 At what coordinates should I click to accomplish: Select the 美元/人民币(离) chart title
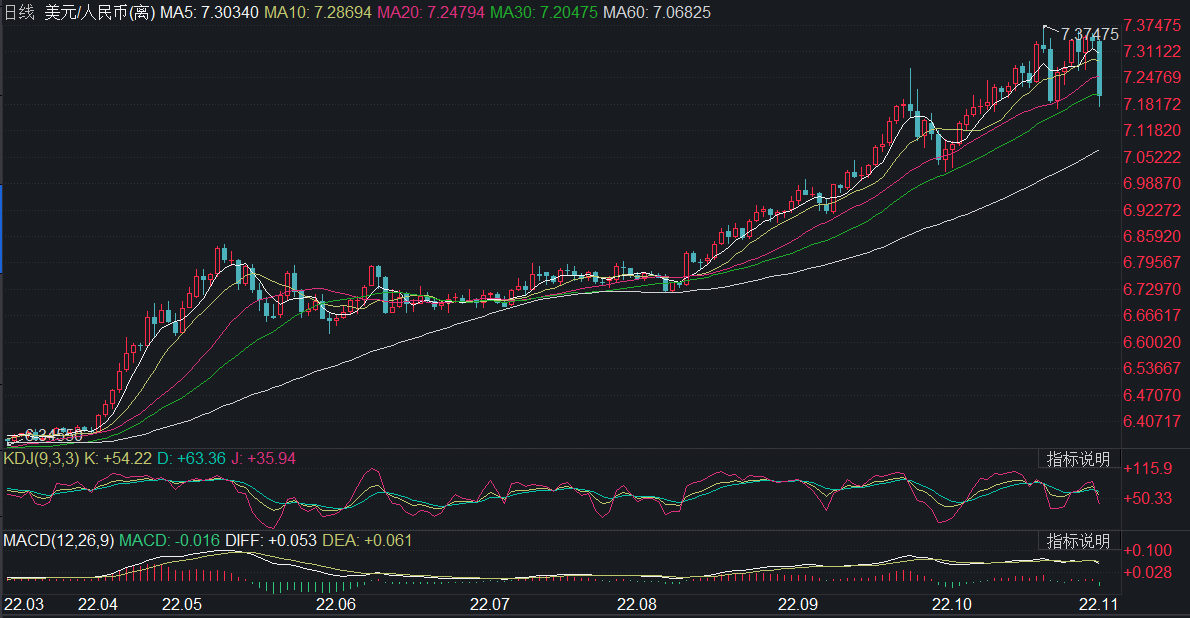coord(99,10)
